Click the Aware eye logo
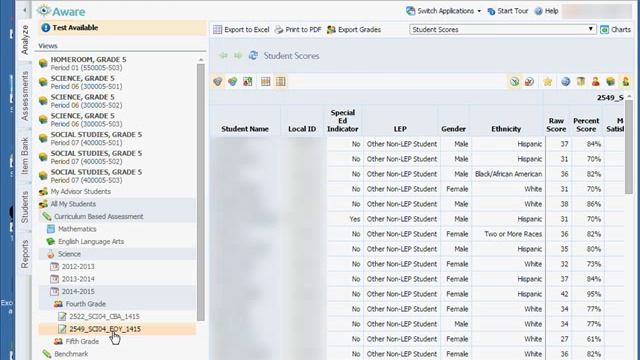Image resolution: width=640 pixels, height=360 pixels. 44,11
